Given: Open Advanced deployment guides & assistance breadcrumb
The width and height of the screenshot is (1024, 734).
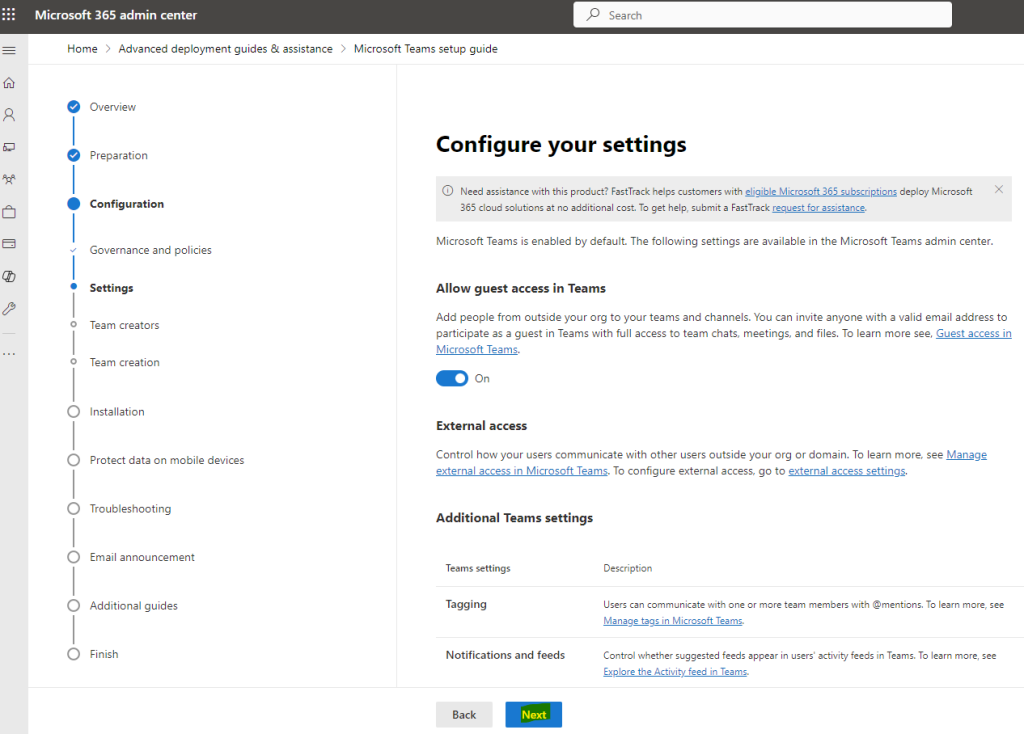Looking at the screenshot, I should pyautogui.click(x=225, y=49).
